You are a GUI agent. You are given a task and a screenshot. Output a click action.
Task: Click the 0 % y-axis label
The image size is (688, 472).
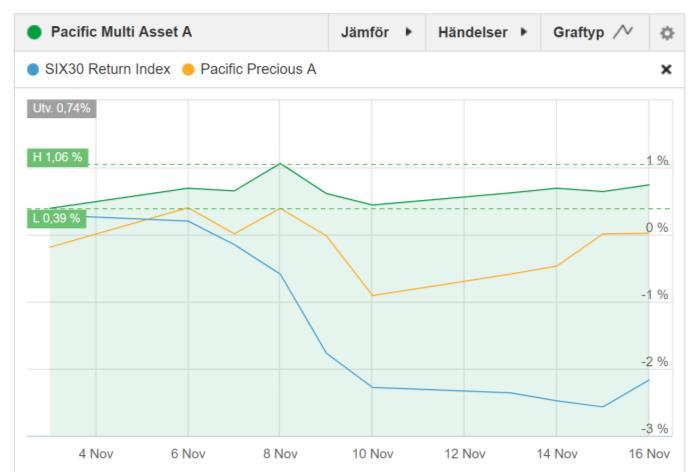click(657, 228)
